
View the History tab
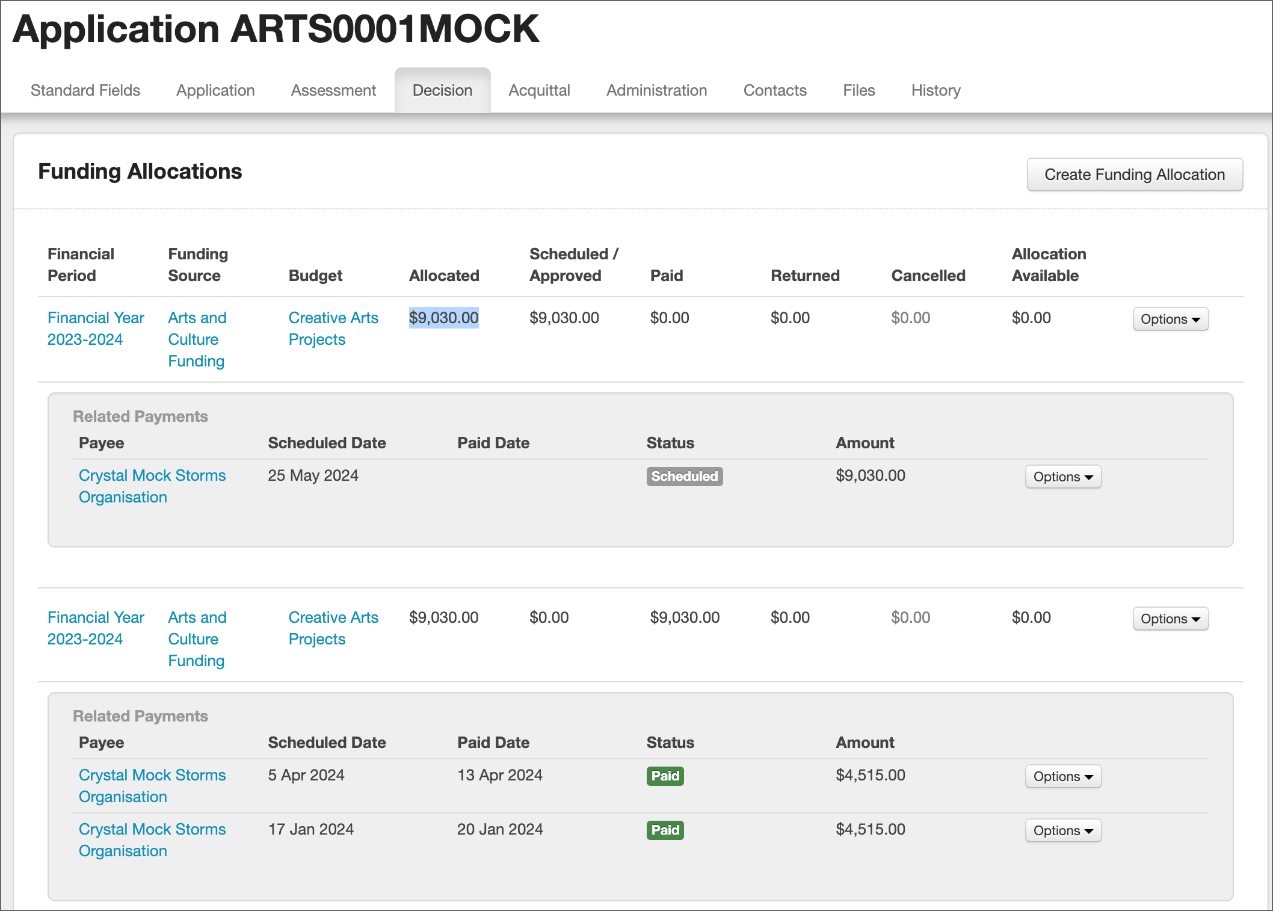click(935, 90)
